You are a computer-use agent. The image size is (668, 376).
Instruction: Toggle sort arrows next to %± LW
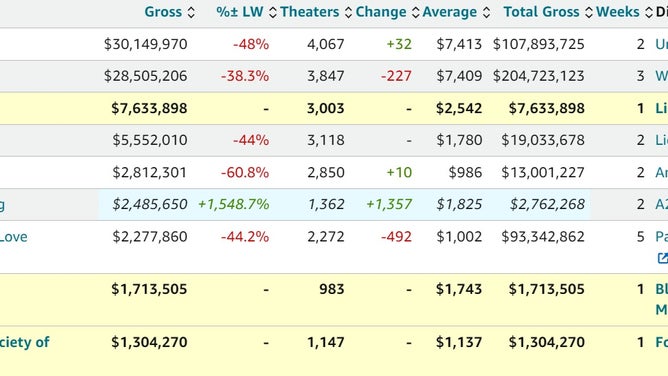[x=273, y=12]
